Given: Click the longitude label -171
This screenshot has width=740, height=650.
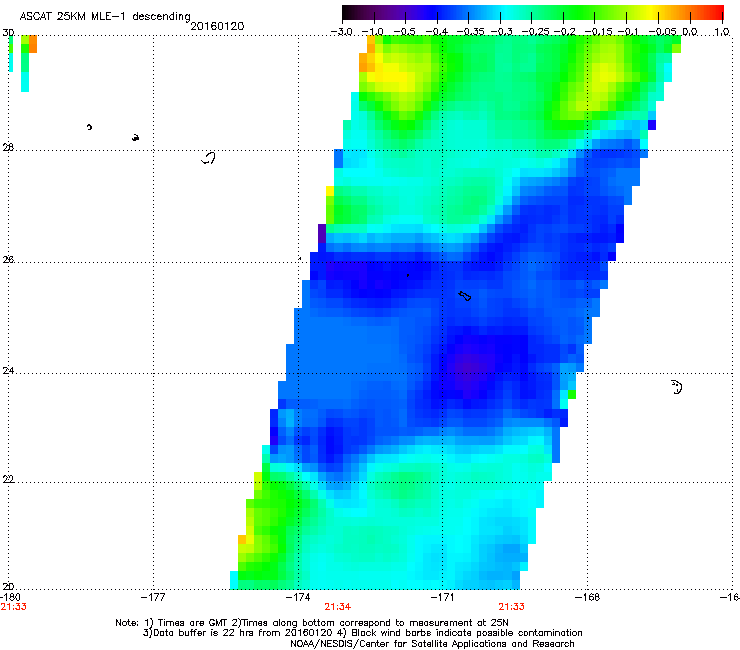Looking at the screenshot, I should point(442,597).
